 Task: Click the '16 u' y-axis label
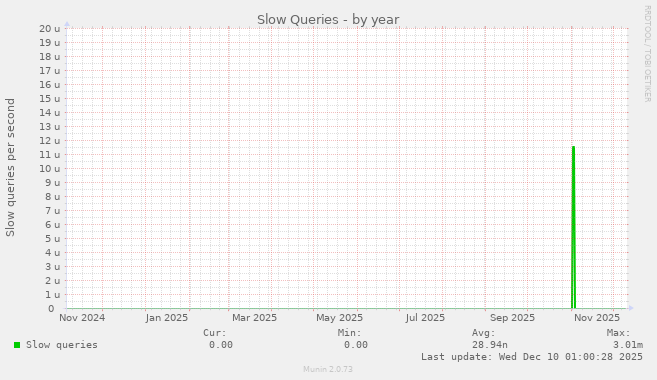pyautogui.click(x=50, y=85)
